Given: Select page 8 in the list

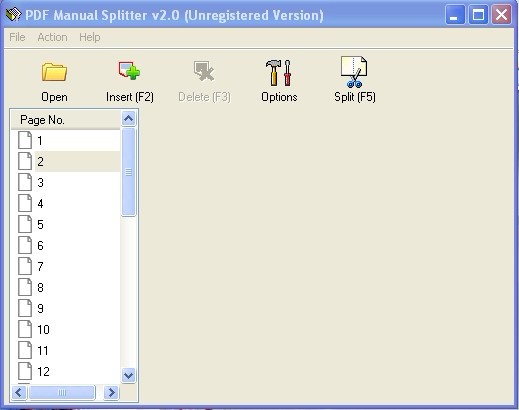Looking at the screenshot, I should click(x=68, y=287).
